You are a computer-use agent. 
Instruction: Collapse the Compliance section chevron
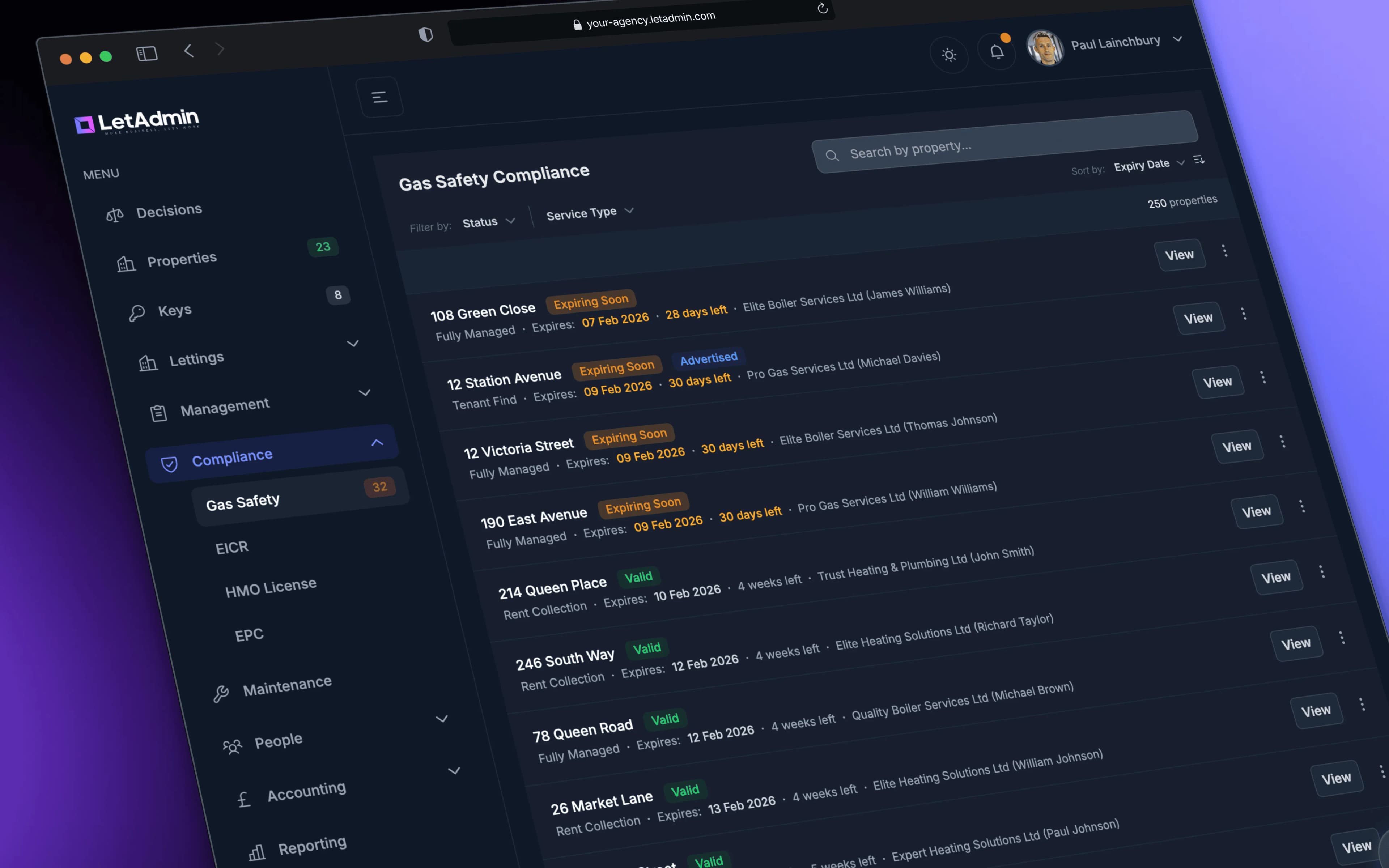(377, 442)
